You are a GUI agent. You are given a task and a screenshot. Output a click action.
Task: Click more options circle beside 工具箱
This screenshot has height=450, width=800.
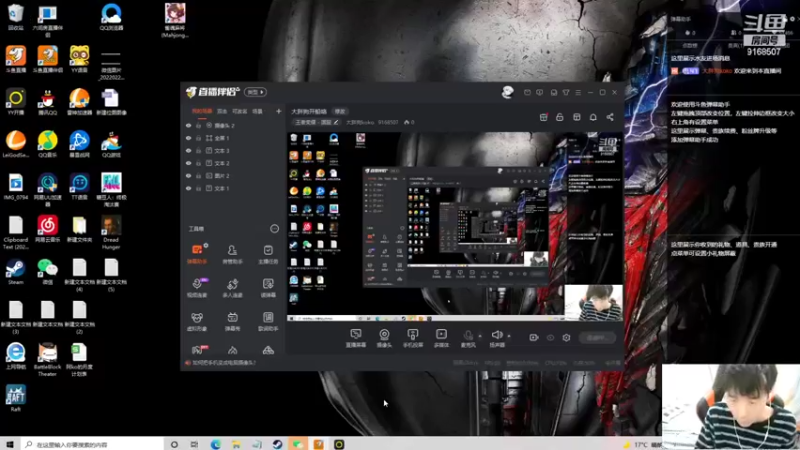[x=274, y=229]
